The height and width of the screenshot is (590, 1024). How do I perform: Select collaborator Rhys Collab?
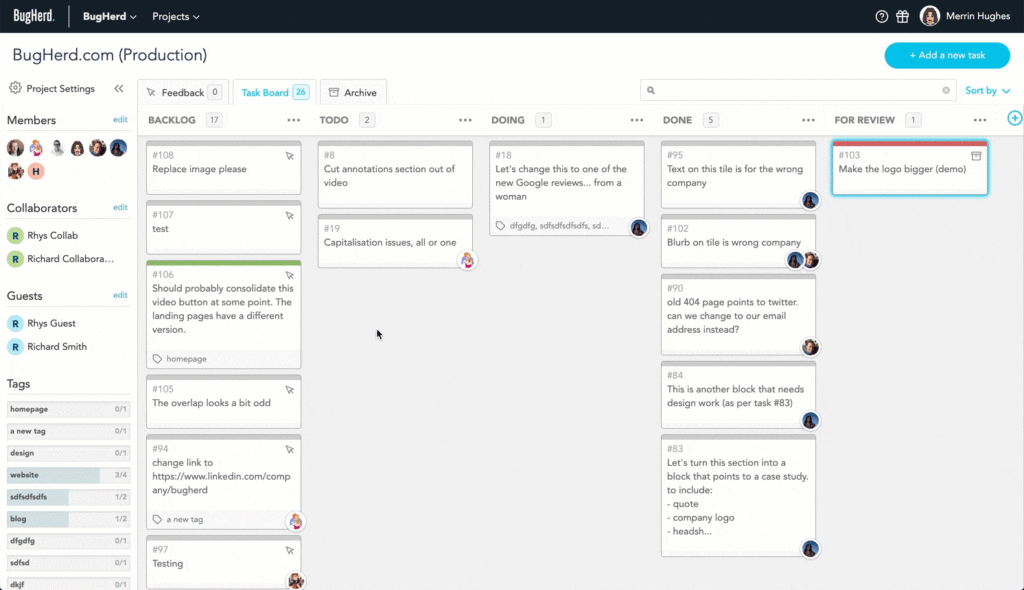[52, 235]
